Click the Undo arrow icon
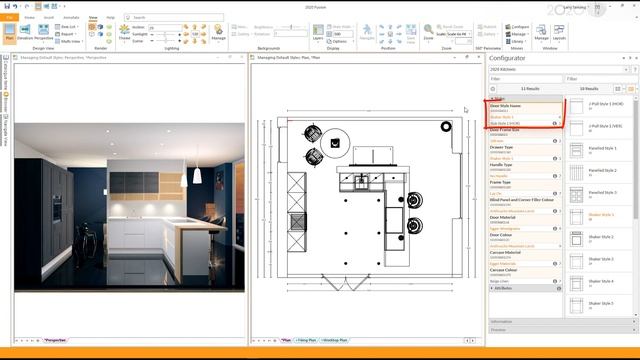 pos(15,7)
